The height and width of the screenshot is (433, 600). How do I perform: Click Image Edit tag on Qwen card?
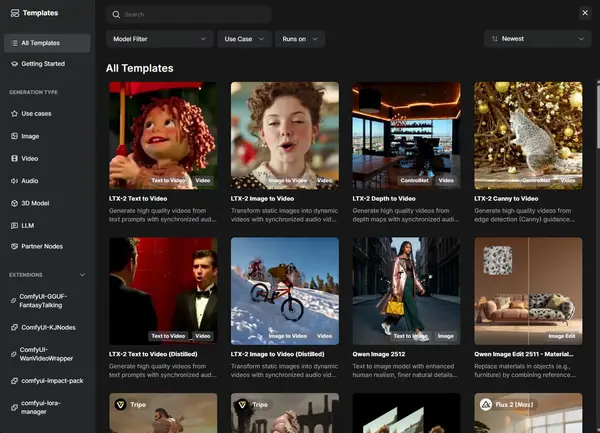pos(562,336)
